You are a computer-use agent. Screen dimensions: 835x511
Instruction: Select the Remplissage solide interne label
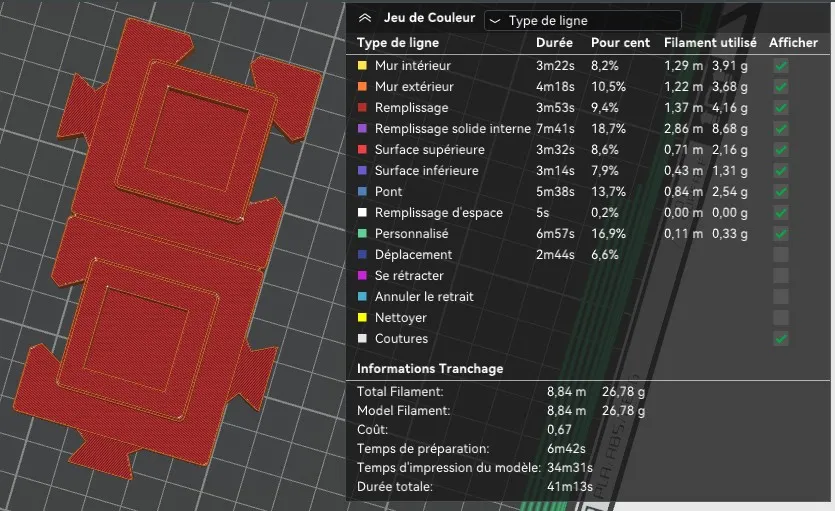[x=453, y=129]
